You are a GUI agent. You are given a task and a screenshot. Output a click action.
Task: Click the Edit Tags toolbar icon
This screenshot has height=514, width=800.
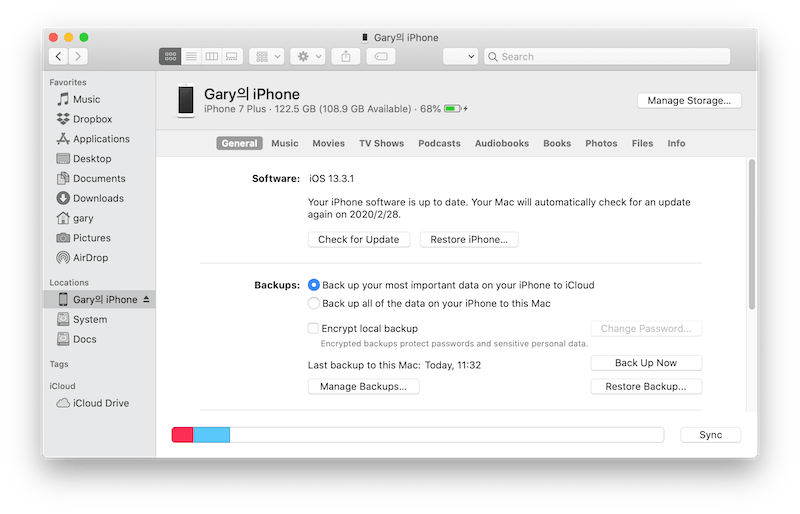[x=381, y=56]
